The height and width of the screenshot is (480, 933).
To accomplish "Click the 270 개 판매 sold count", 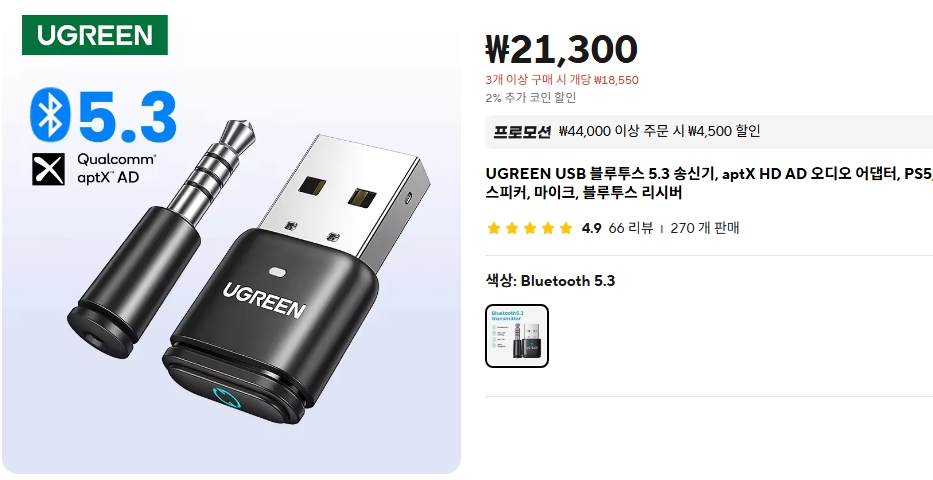I will 705,228.
